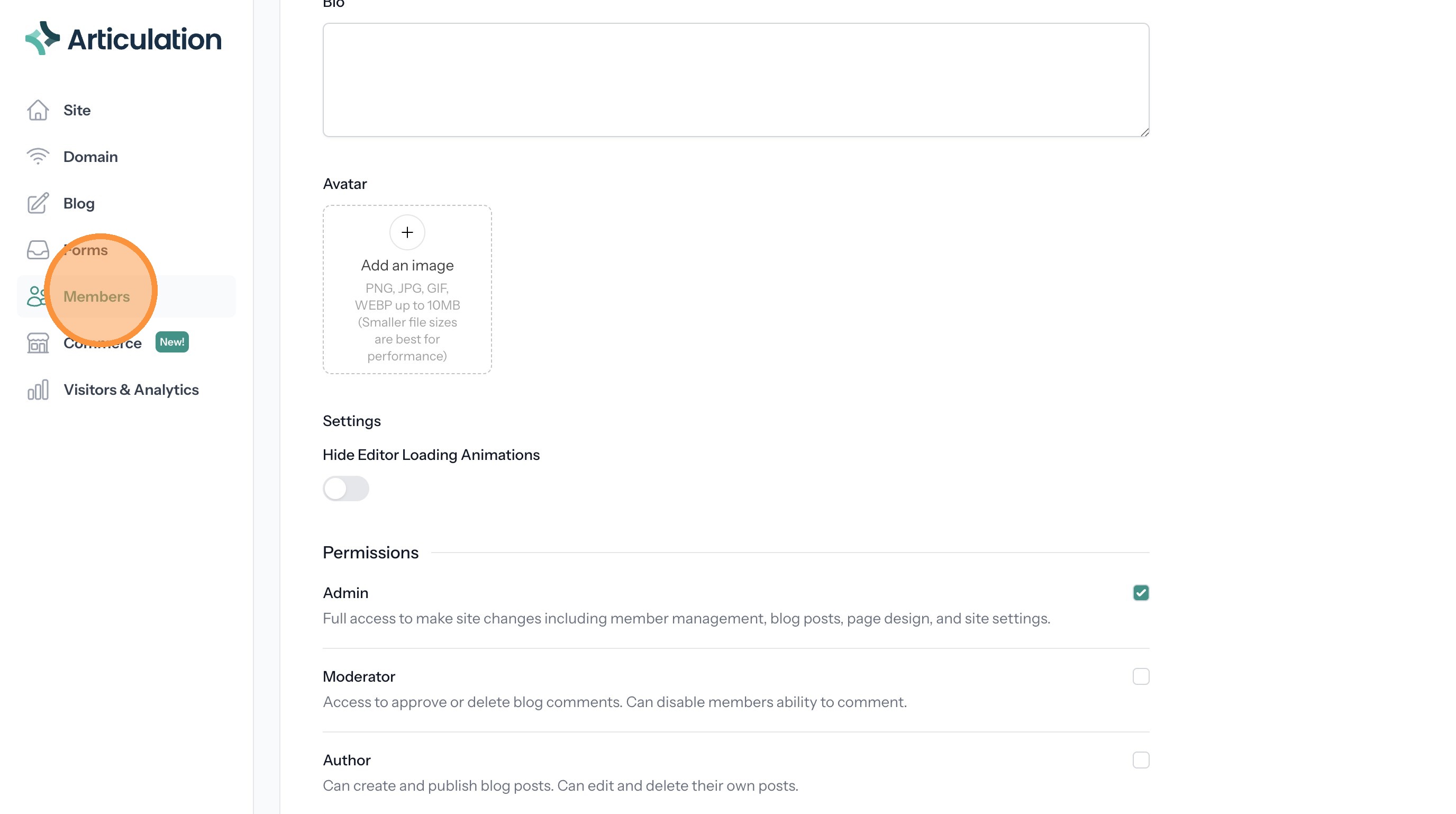Click the Blog pencil-edit icon
Image resolution: width=1456 pixels, height=814 pixels.
38,203
